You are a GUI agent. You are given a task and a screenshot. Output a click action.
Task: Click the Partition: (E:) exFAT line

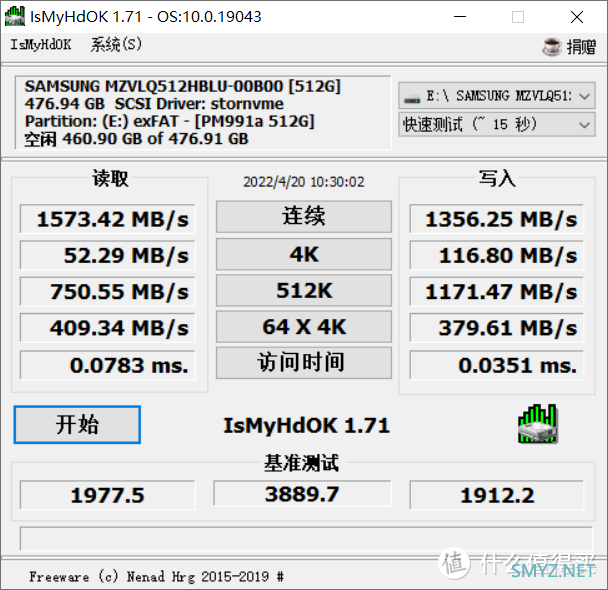coord(169,121)
